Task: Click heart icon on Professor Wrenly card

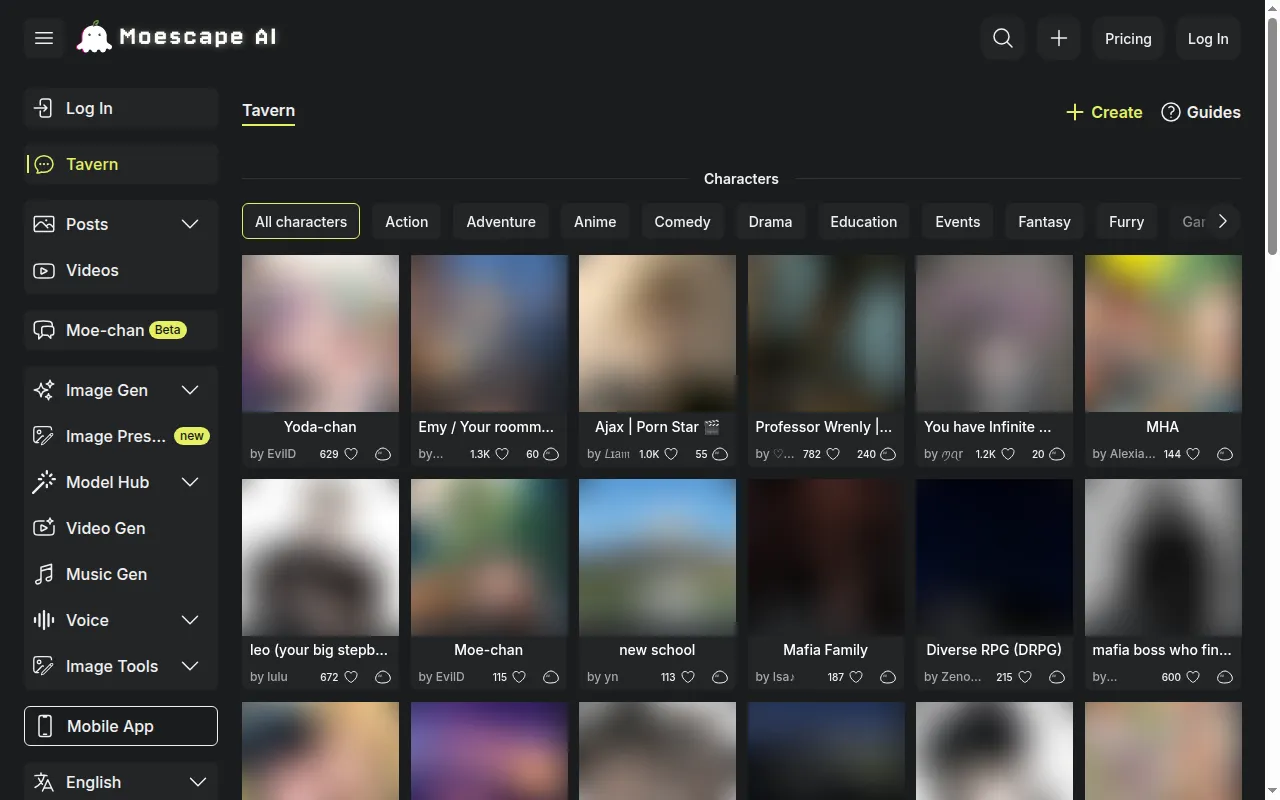Action: click(x=833, y=454)
